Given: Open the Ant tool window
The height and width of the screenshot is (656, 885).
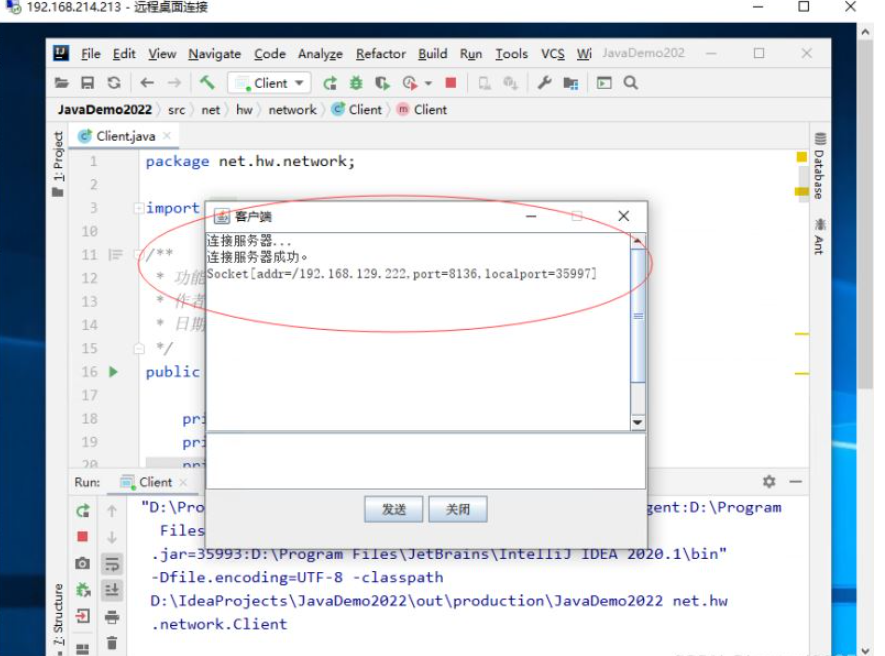Looking at the screenshot, I should pyautogui.click(x=820, y=236).
